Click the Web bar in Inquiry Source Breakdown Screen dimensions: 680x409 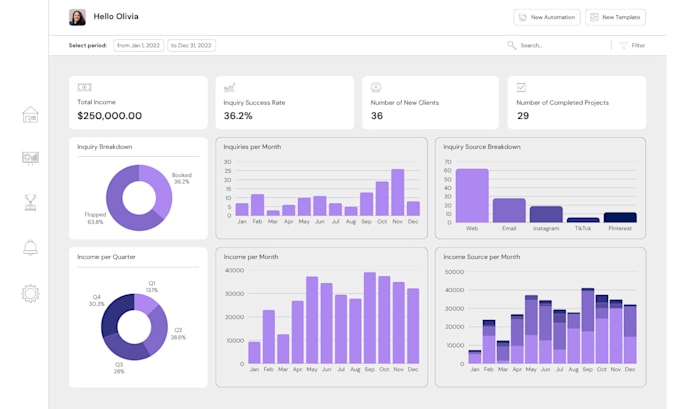[472, 195]
